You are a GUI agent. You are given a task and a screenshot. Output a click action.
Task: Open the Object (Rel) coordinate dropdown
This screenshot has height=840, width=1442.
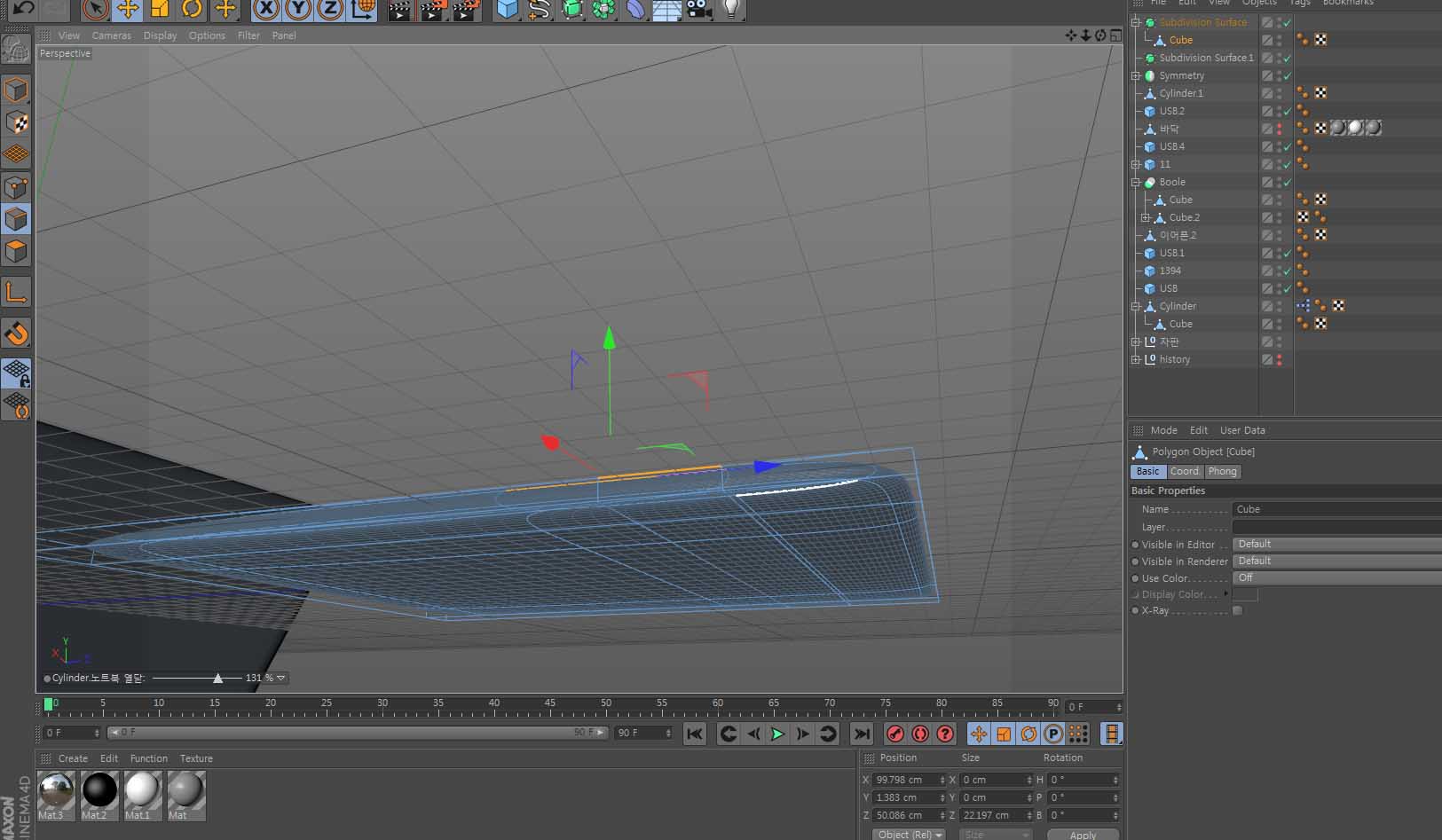pos(910,835)
